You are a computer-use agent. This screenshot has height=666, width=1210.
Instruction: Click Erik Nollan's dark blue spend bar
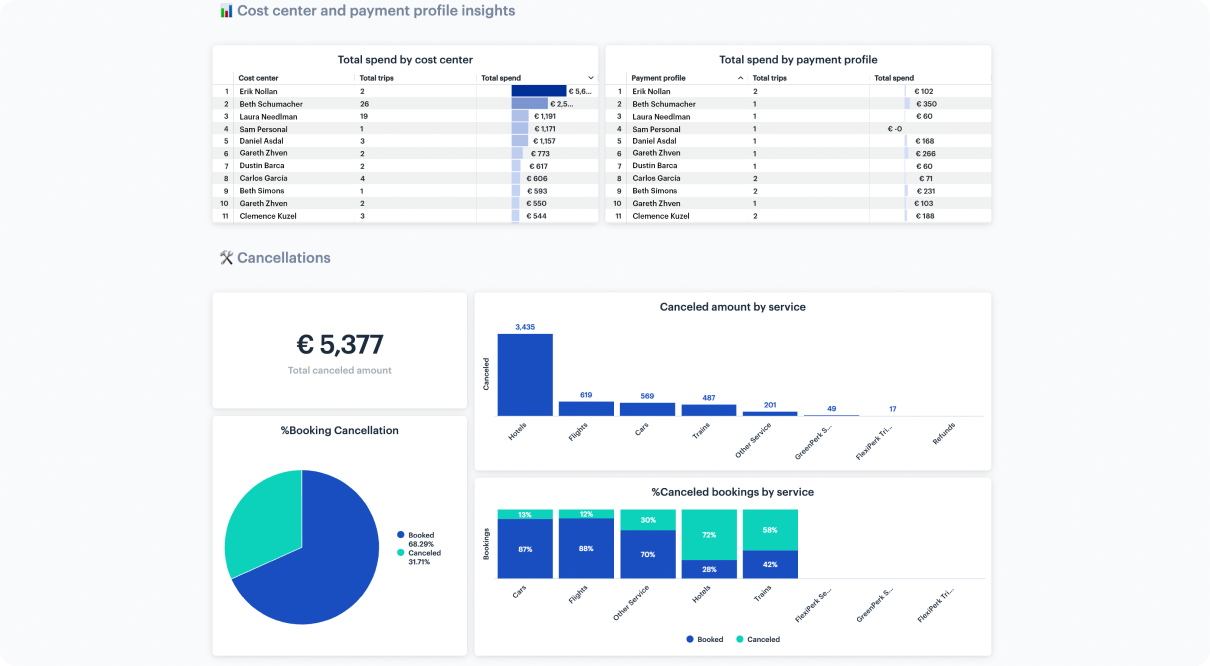[x=538, y=91]
